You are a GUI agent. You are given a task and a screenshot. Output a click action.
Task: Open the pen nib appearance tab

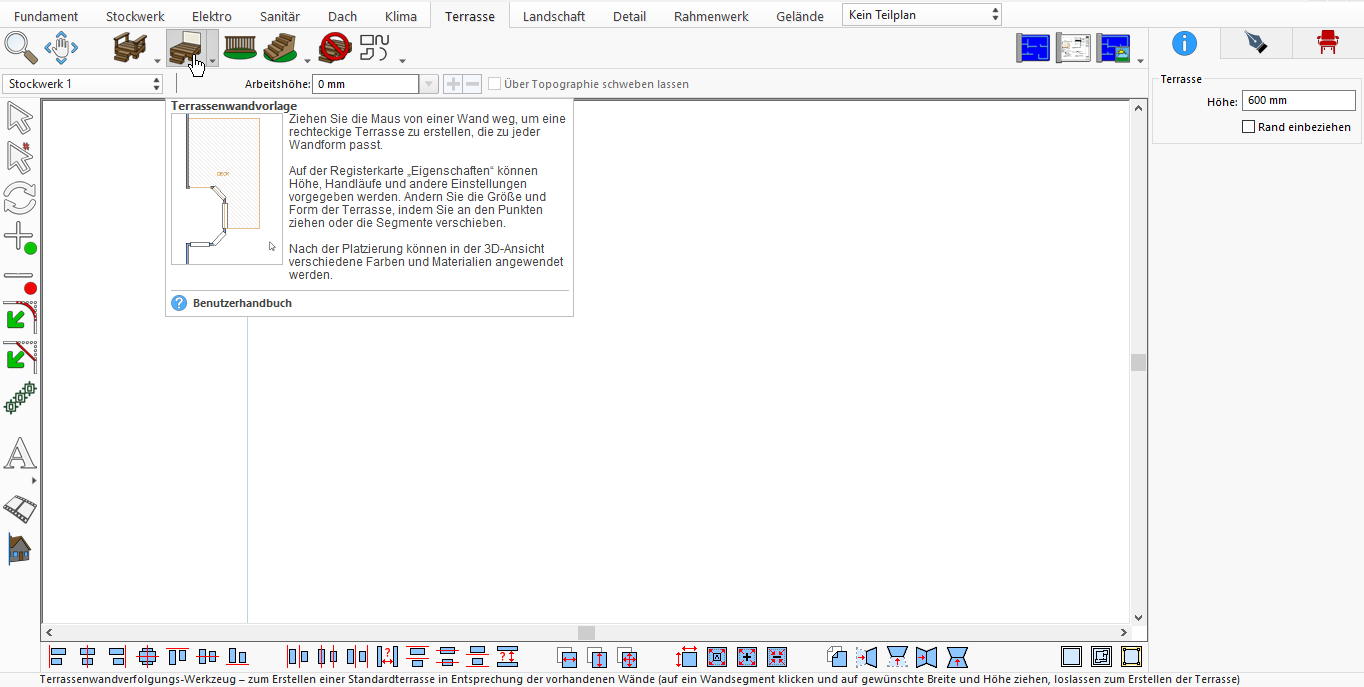pos(1255,43)
